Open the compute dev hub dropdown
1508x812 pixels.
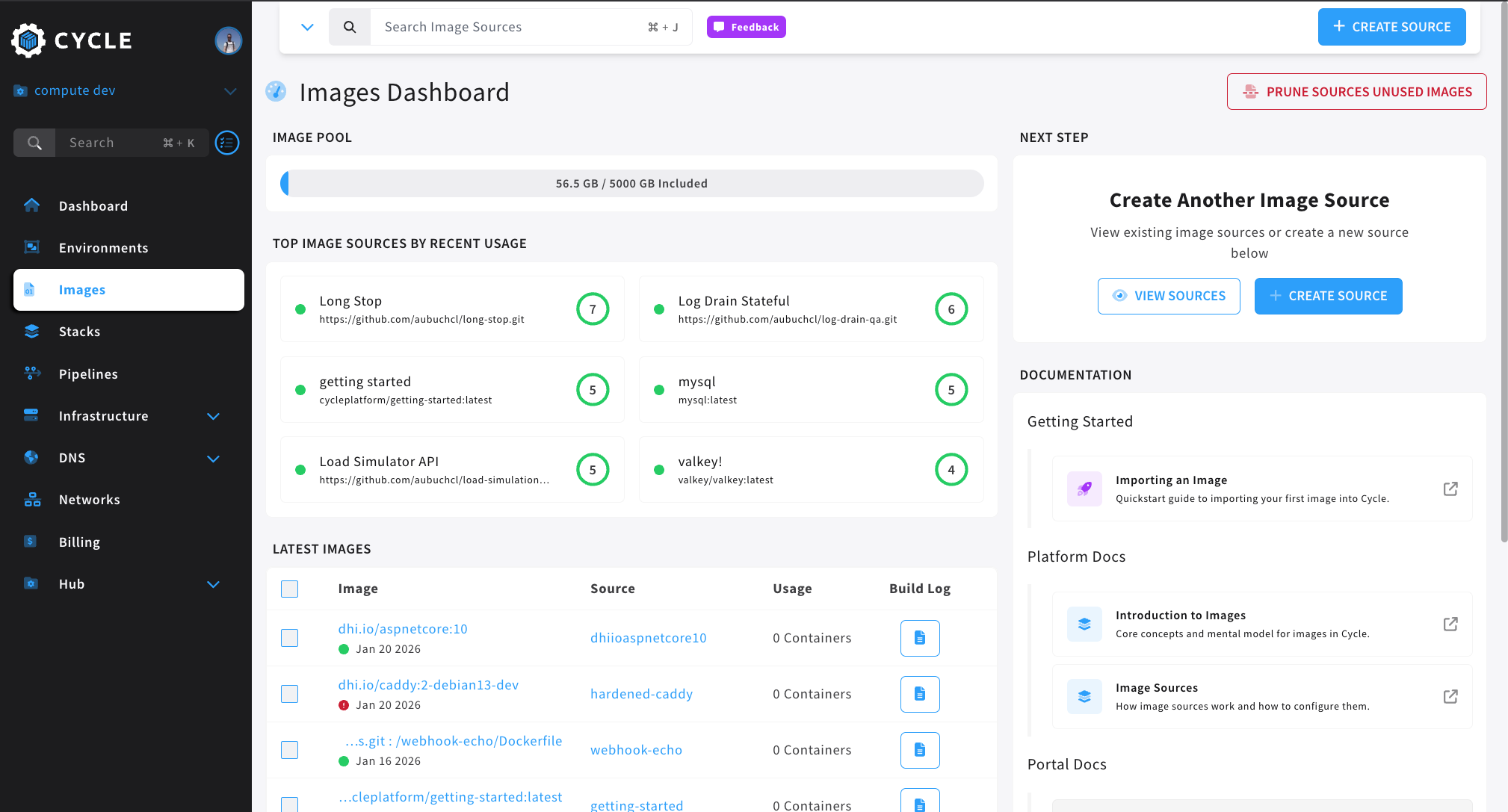(230, 90)
